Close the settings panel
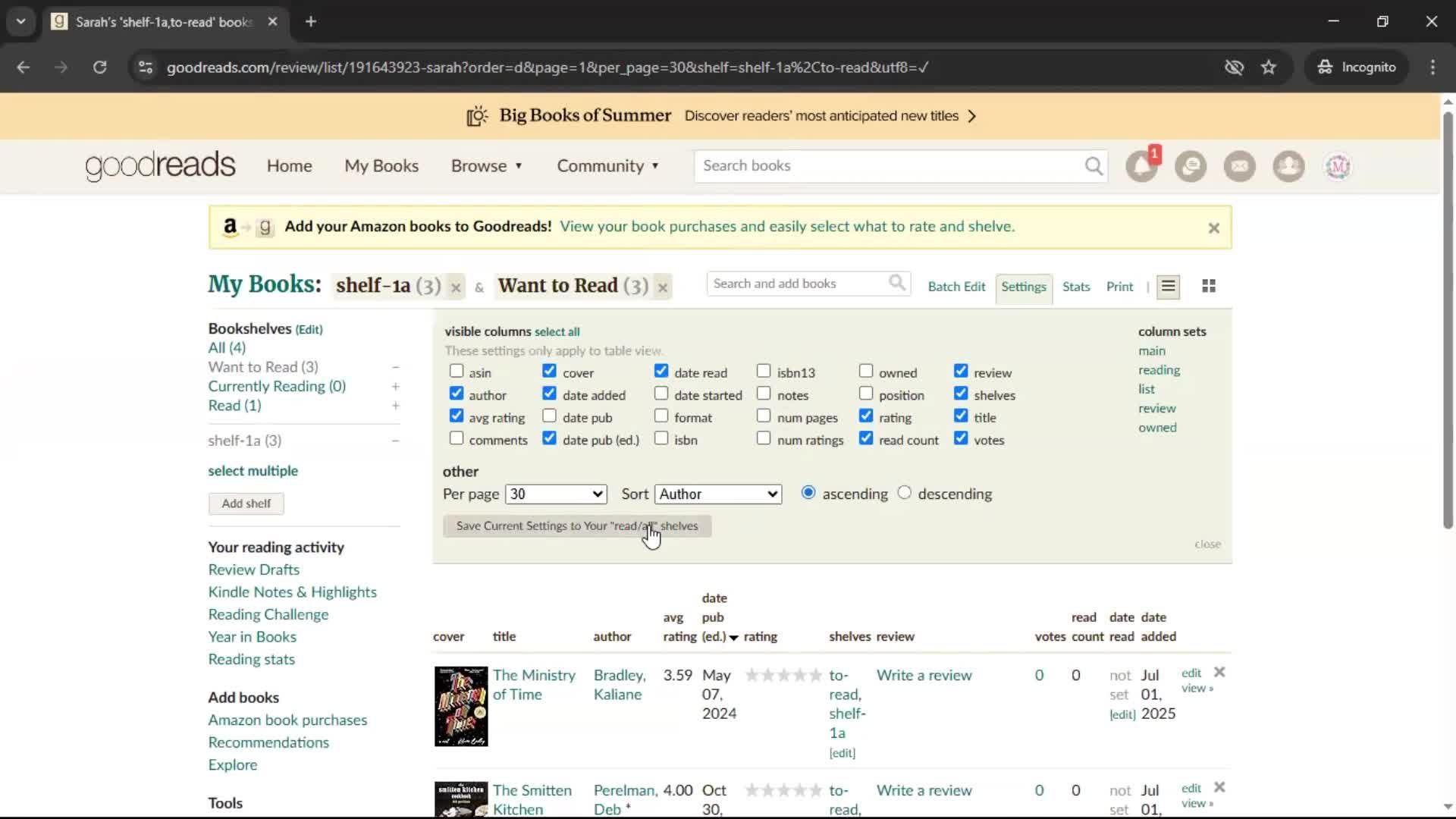This screenshot has height=819, width=1456. coord(1207,544)
